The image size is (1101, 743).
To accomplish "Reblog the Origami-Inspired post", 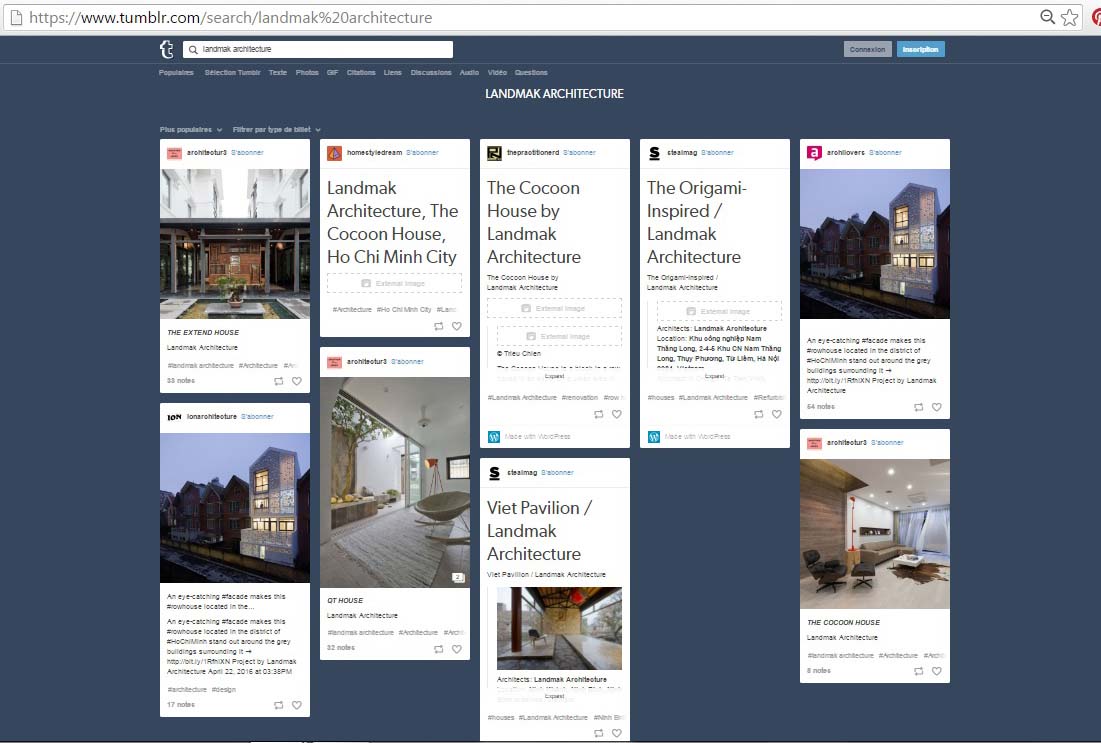I will [759, 414].
